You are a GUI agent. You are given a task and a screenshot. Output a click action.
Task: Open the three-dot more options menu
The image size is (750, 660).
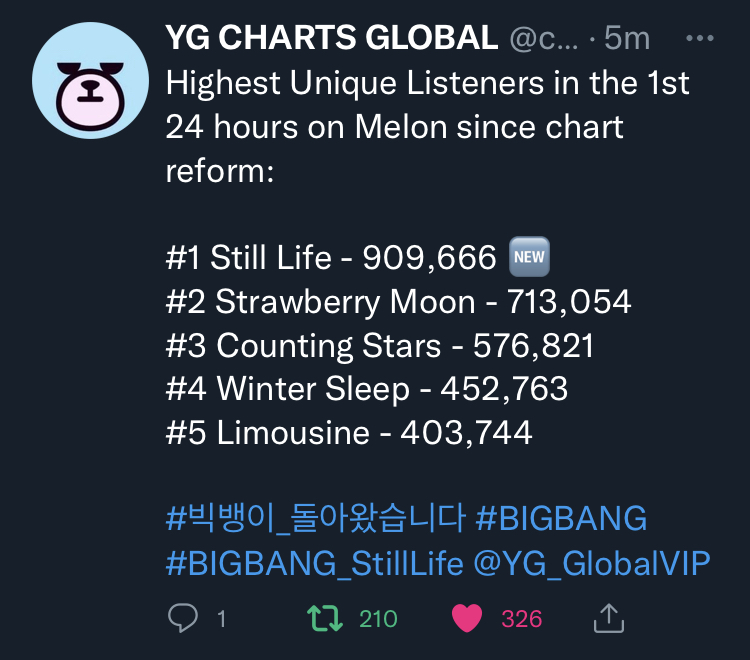coord(700,38)
